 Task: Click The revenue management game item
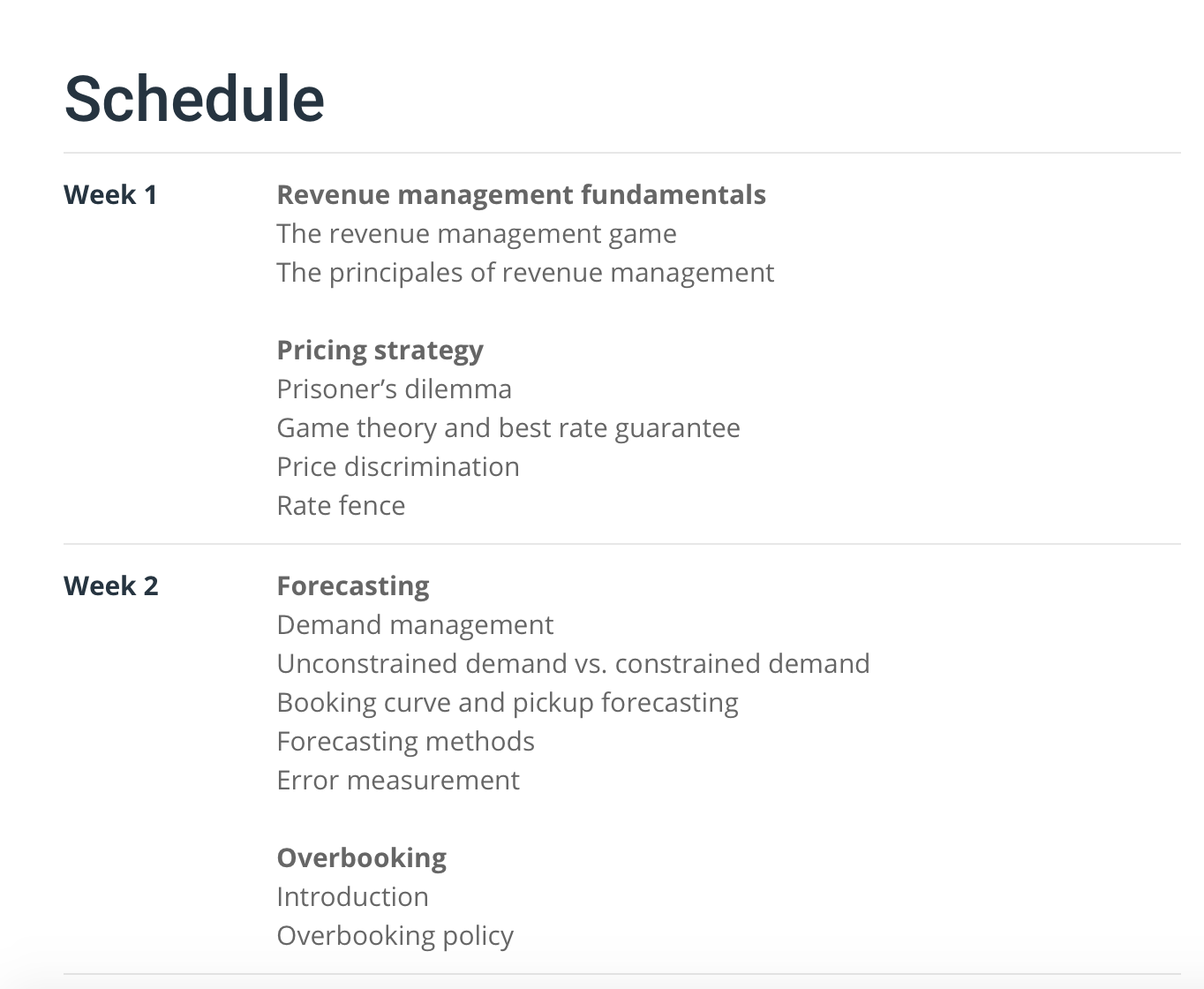tap(477, 234)
